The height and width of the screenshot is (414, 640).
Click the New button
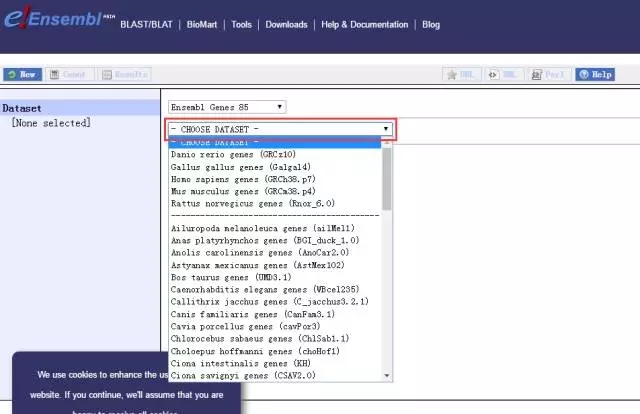coord(22,74)
